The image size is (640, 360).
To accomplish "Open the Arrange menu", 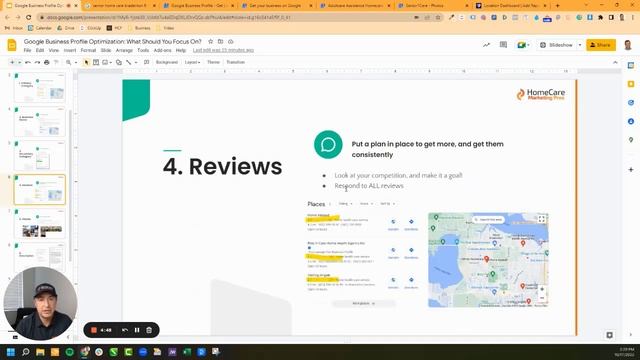I will click(124, 50).
